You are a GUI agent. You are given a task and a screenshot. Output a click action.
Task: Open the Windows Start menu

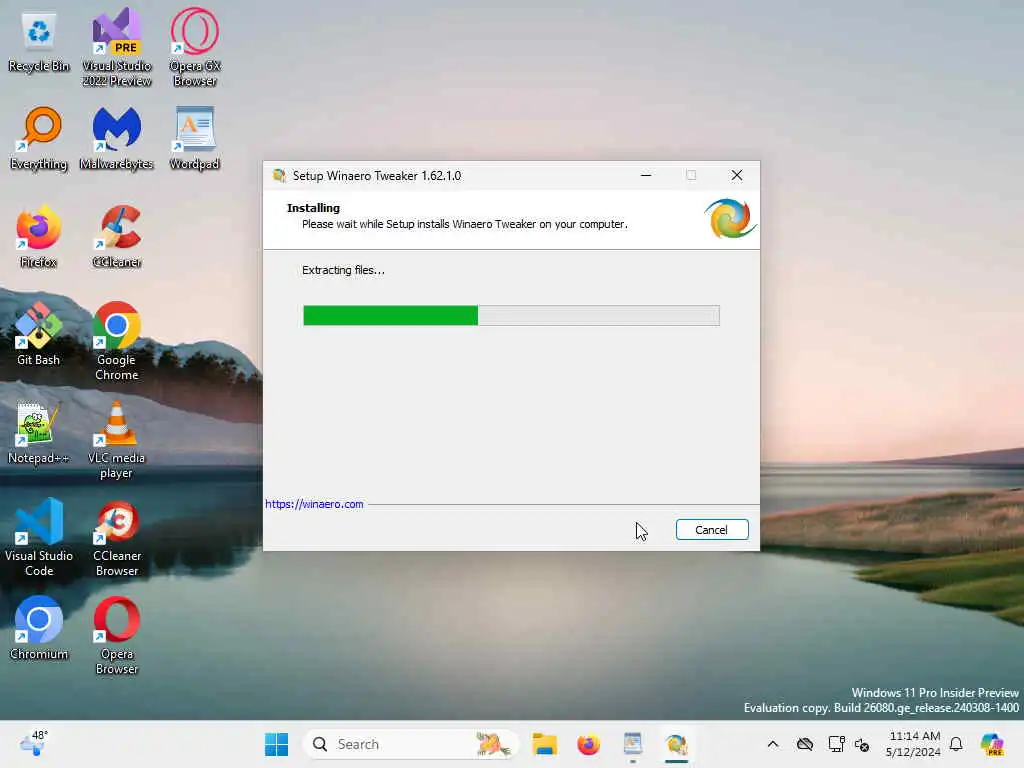click(276, 744)
